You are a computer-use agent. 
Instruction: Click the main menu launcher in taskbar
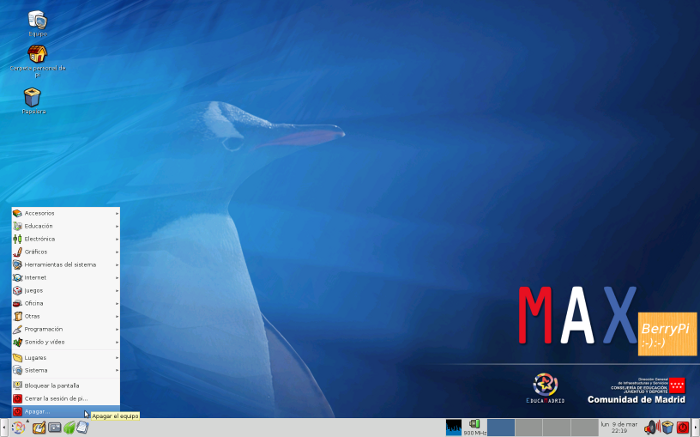click(x=19, y=428)
